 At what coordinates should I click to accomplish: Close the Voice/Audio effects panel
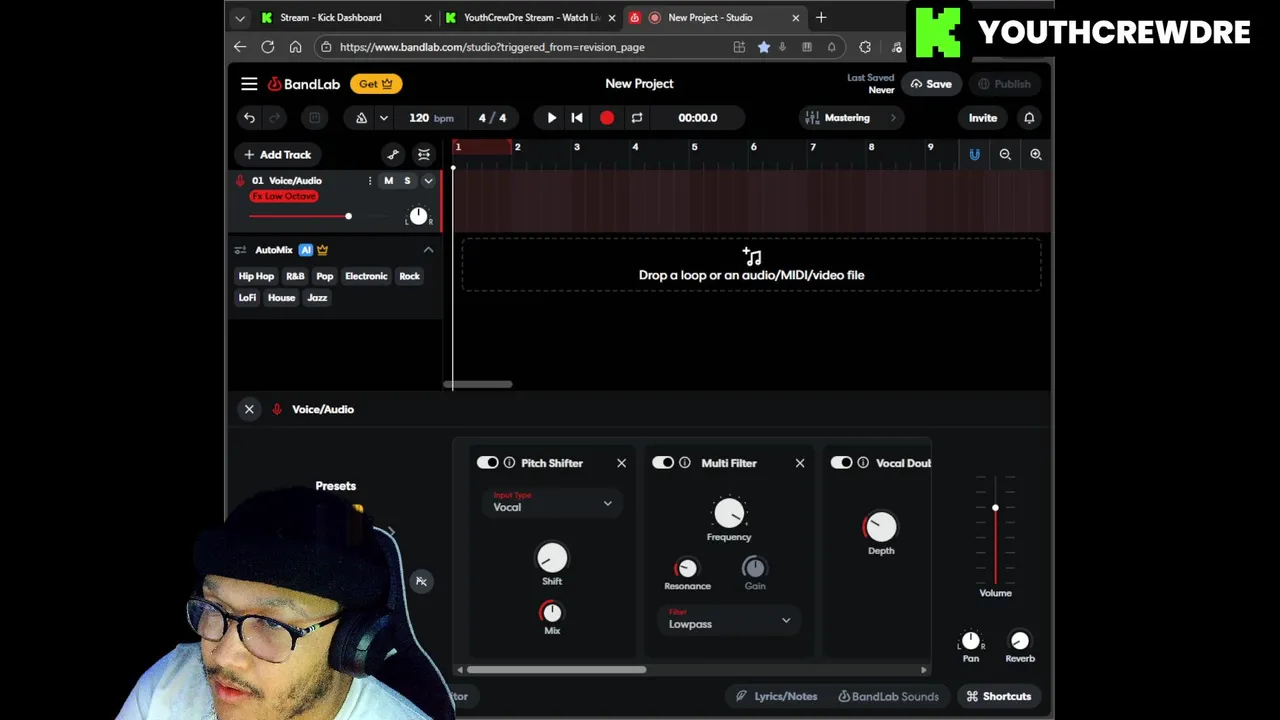pyautogui.click(x=249, y=409)
